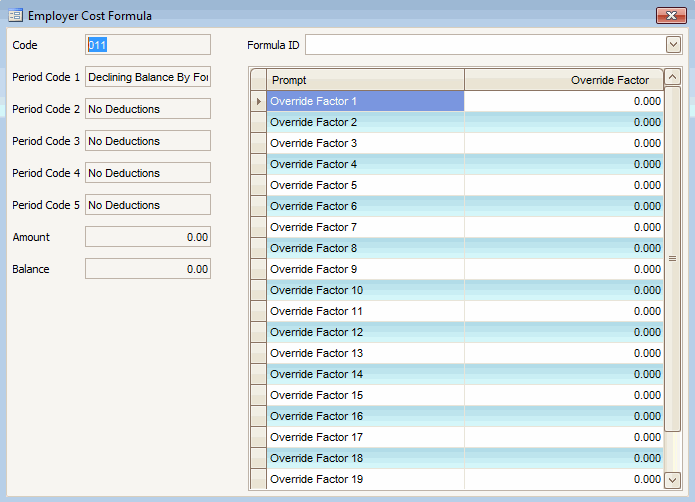The width and height of the screenshot is (695, 502).
Task: Open the Formula ID dropdown
Action: pos(673,45)
